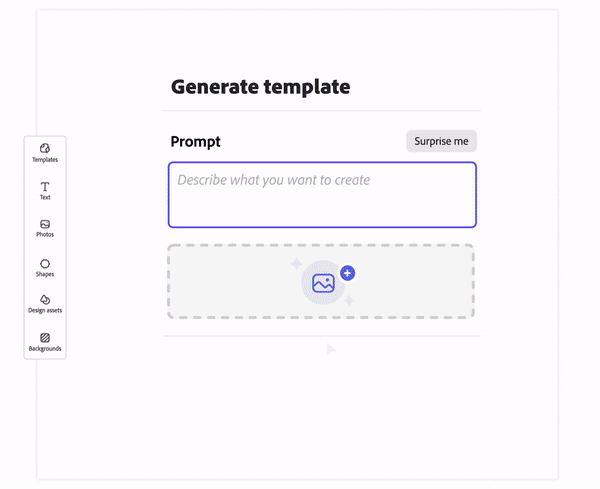The width and height of the screenshot is (600, 489).
Task: Click the 'Design assets' sidebar label
Action: pyautogui.click(x=45, y=311)
